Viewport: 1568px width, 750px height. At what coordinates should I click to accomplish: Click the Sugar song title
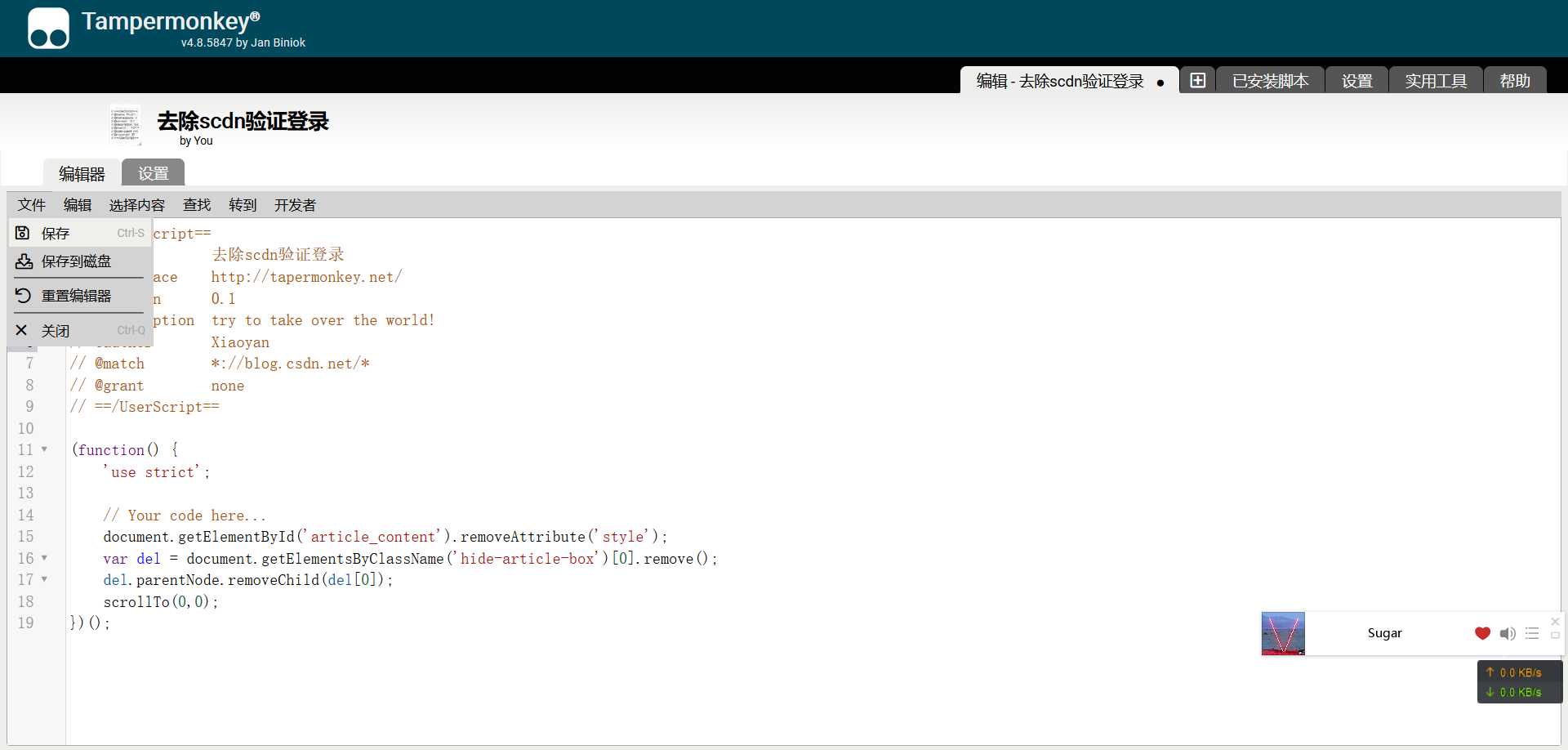click(x=1384, y=633)
